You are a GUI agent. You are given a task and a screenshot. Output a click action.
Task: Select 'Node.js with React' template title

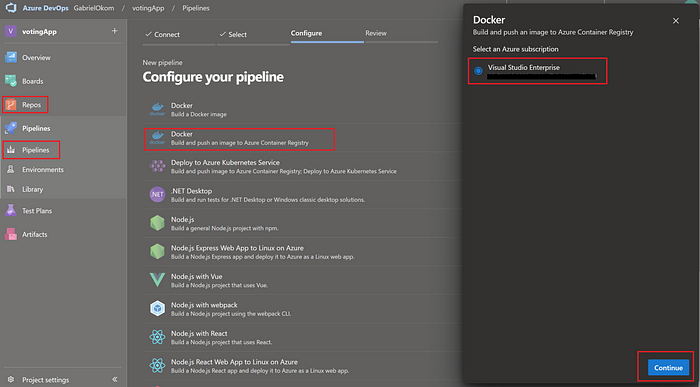[199, 333]
